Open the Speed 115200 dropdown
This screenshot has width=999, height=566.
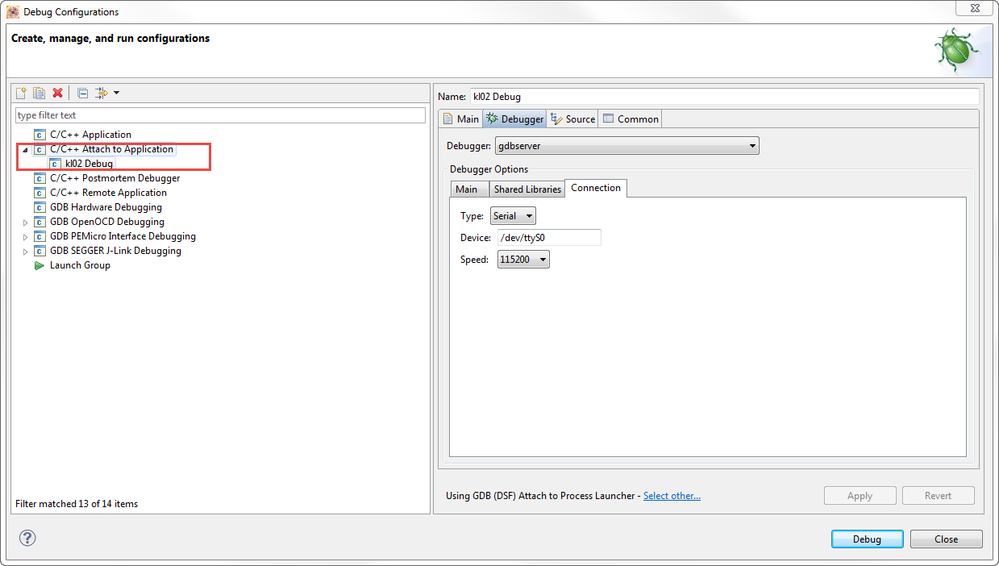523,259
